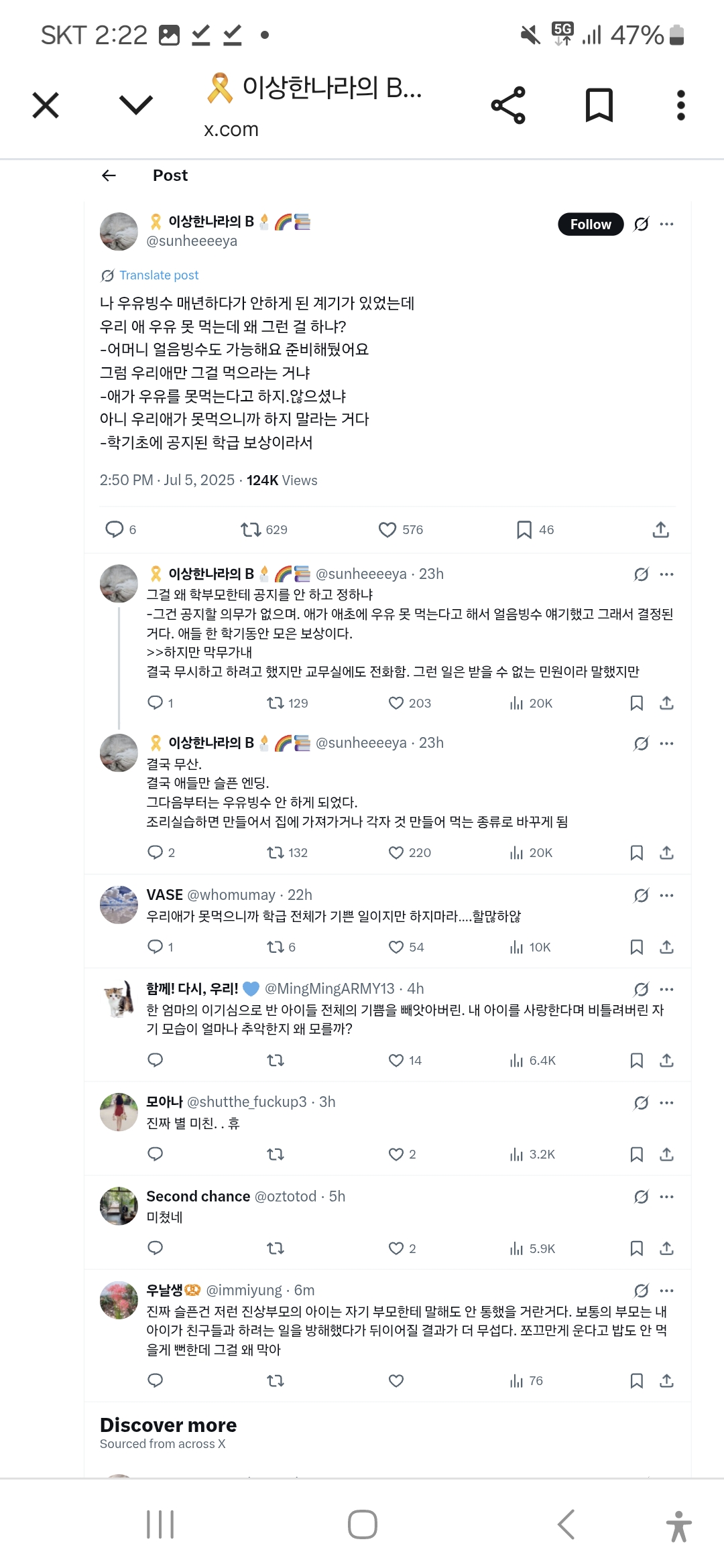This screenshot has height=1568, width=724.
Task: Open the @MingMingARMY13 profile handle
Action: click(329, 988)
